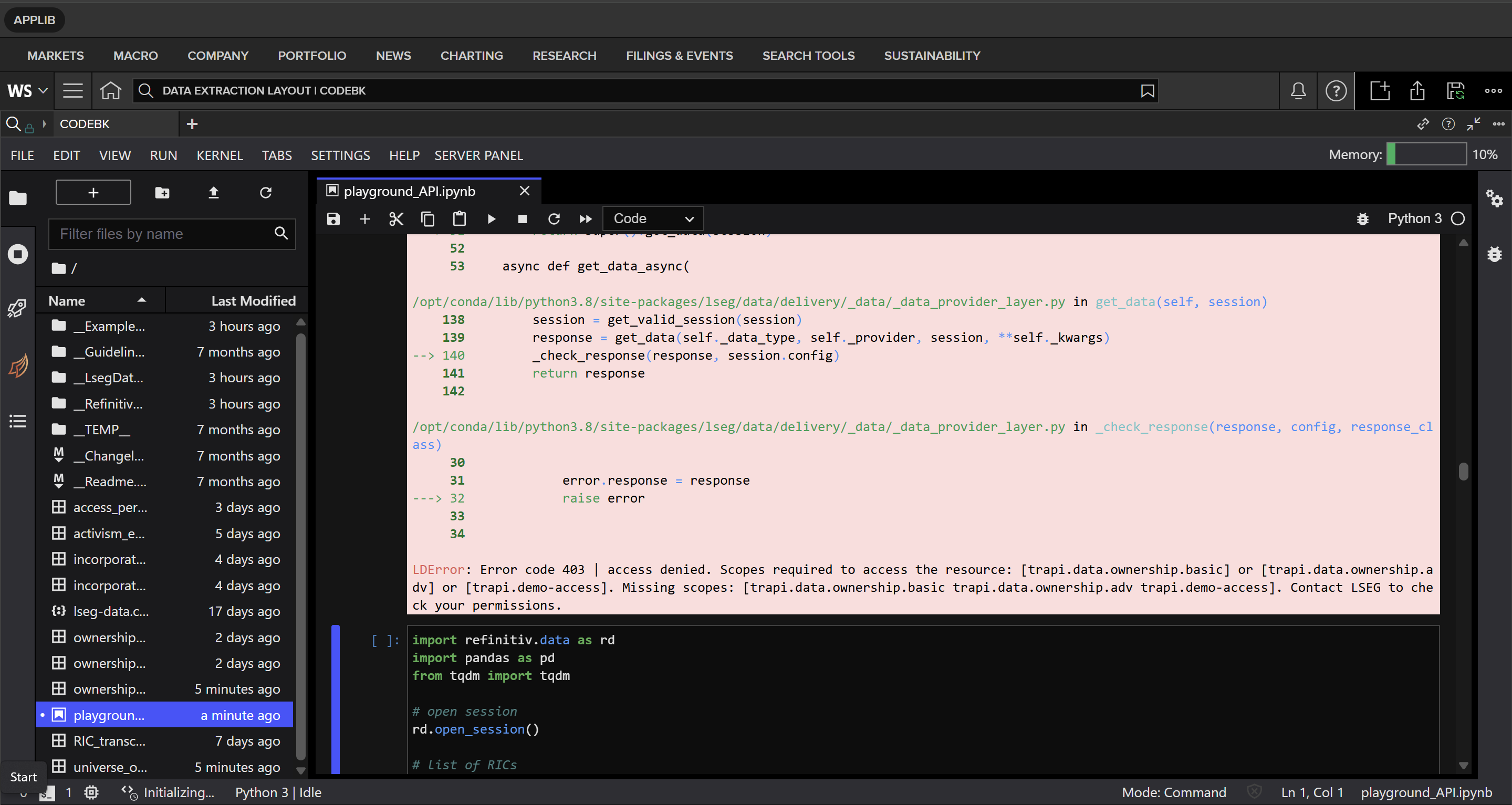Open the Code cell type dropdown

pos(653,218)
